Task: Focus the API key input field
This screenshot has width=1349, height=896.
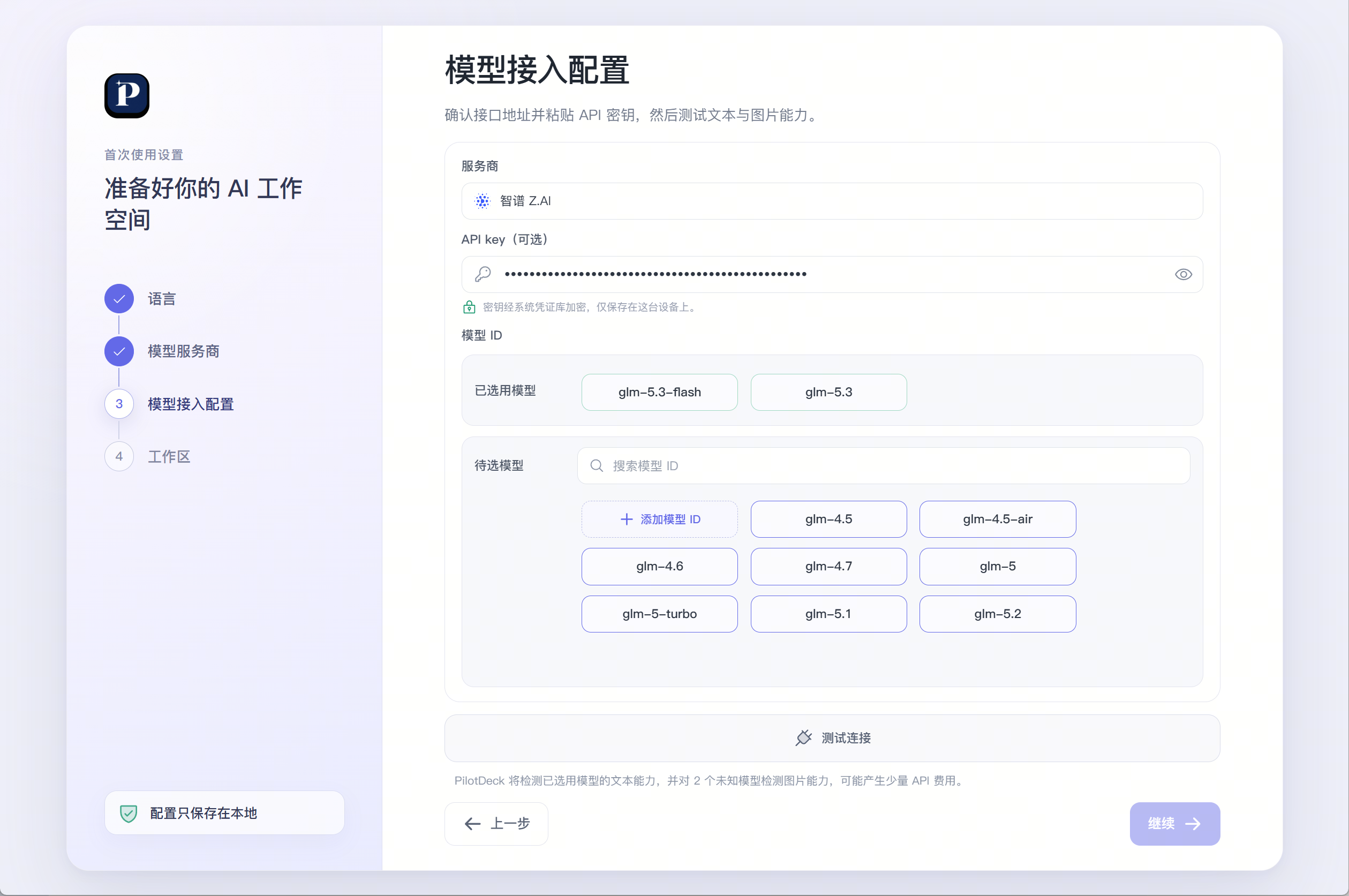Action: click(832, 274)
